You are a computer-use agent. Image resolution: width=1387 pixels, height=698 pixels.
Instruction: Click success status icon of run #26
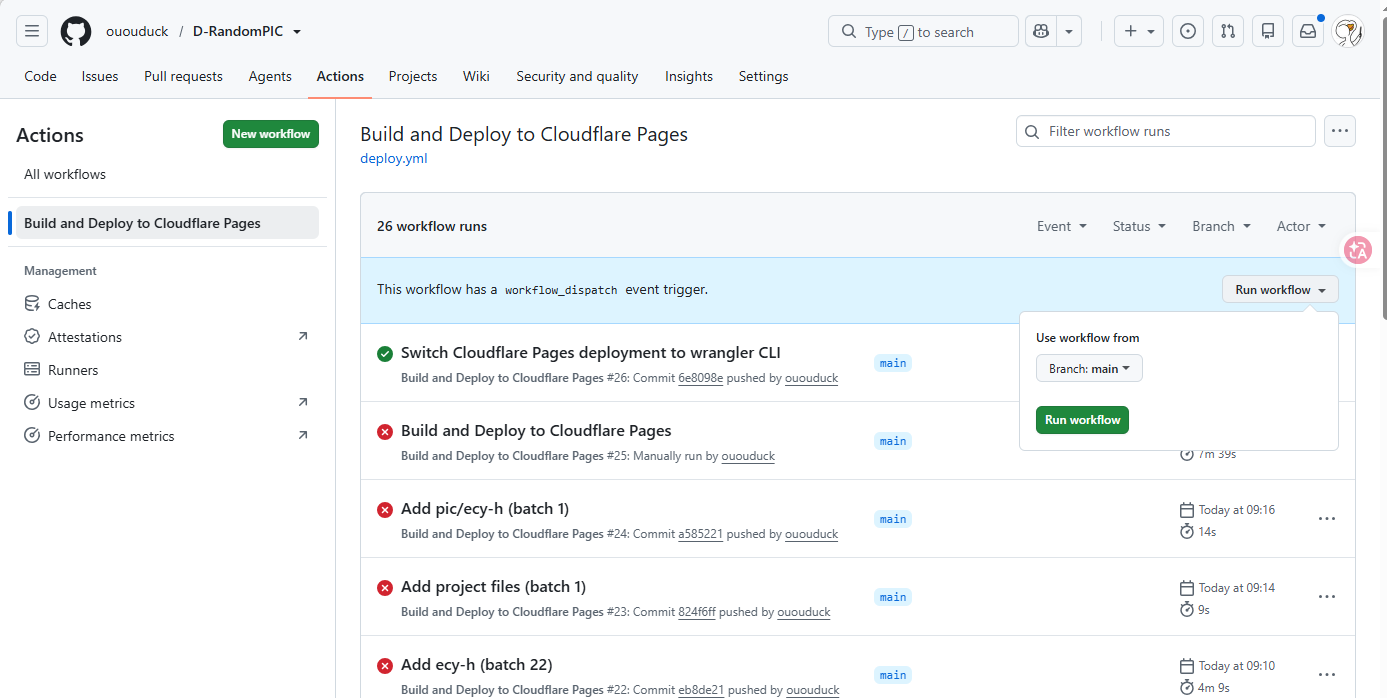tap(385, 353)
